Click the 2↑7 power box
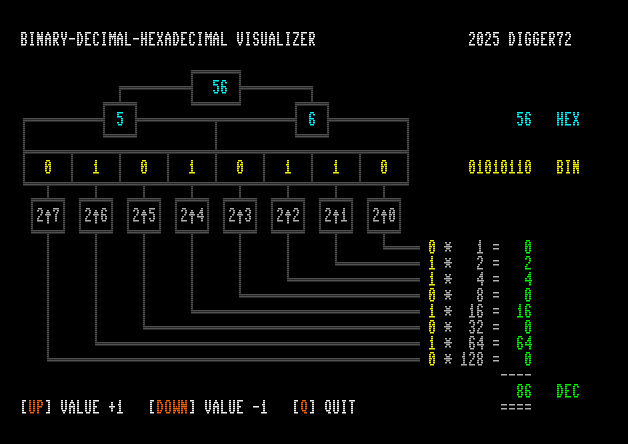This screenshot has width=628, height=444. (x=48, y=215)
